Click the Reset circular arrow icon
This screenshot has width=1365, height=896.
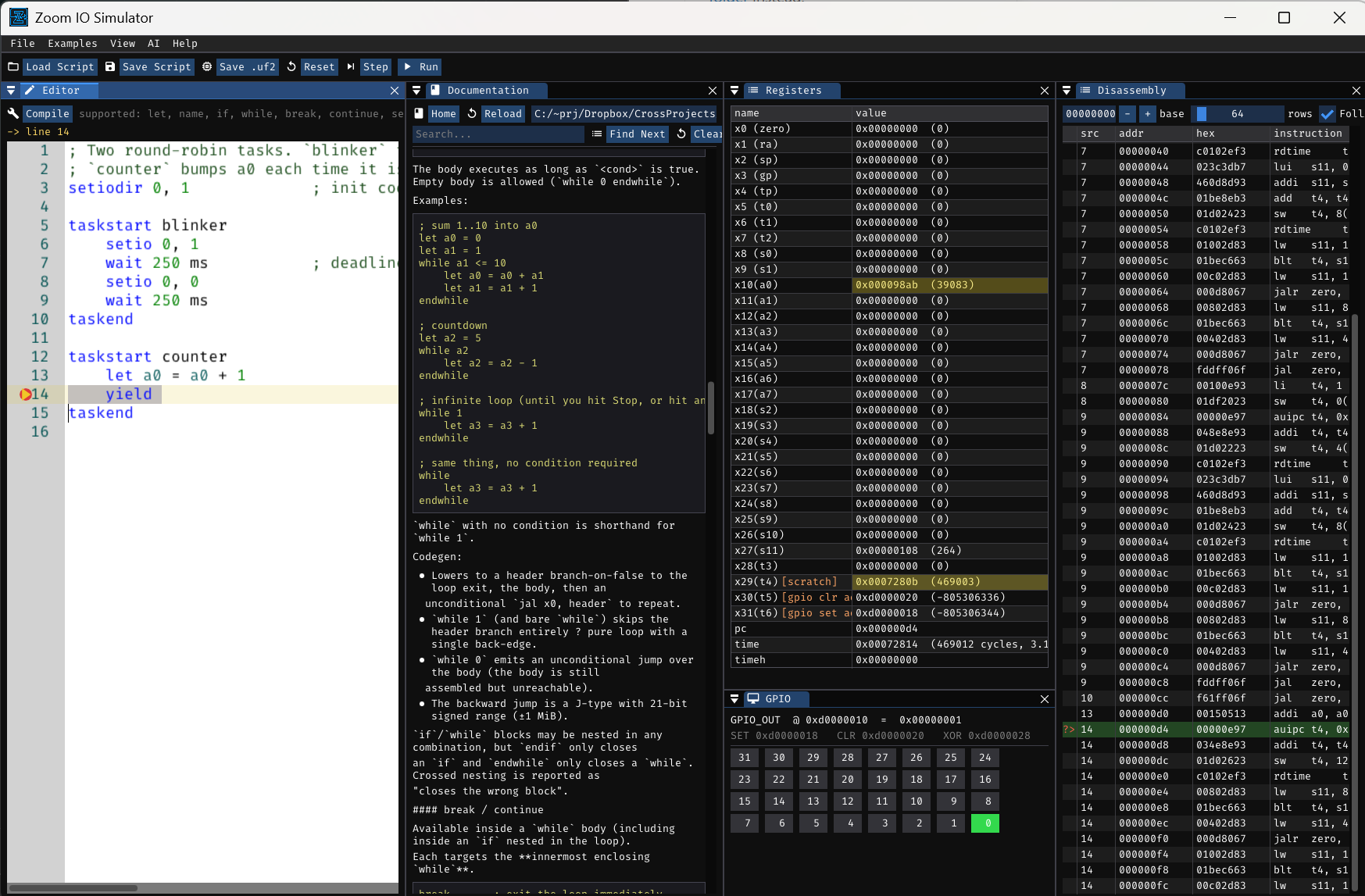(291, 67)
